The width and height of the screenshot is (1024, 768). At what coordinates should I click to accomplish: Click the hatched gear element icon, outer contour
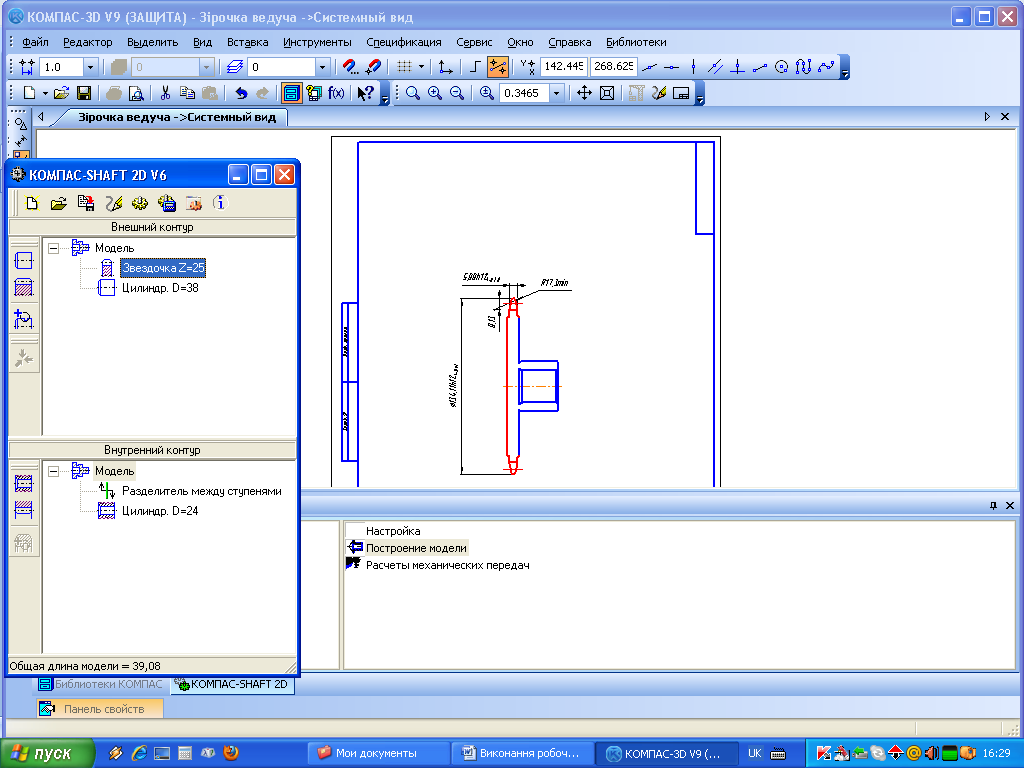(x=24, y=287)
